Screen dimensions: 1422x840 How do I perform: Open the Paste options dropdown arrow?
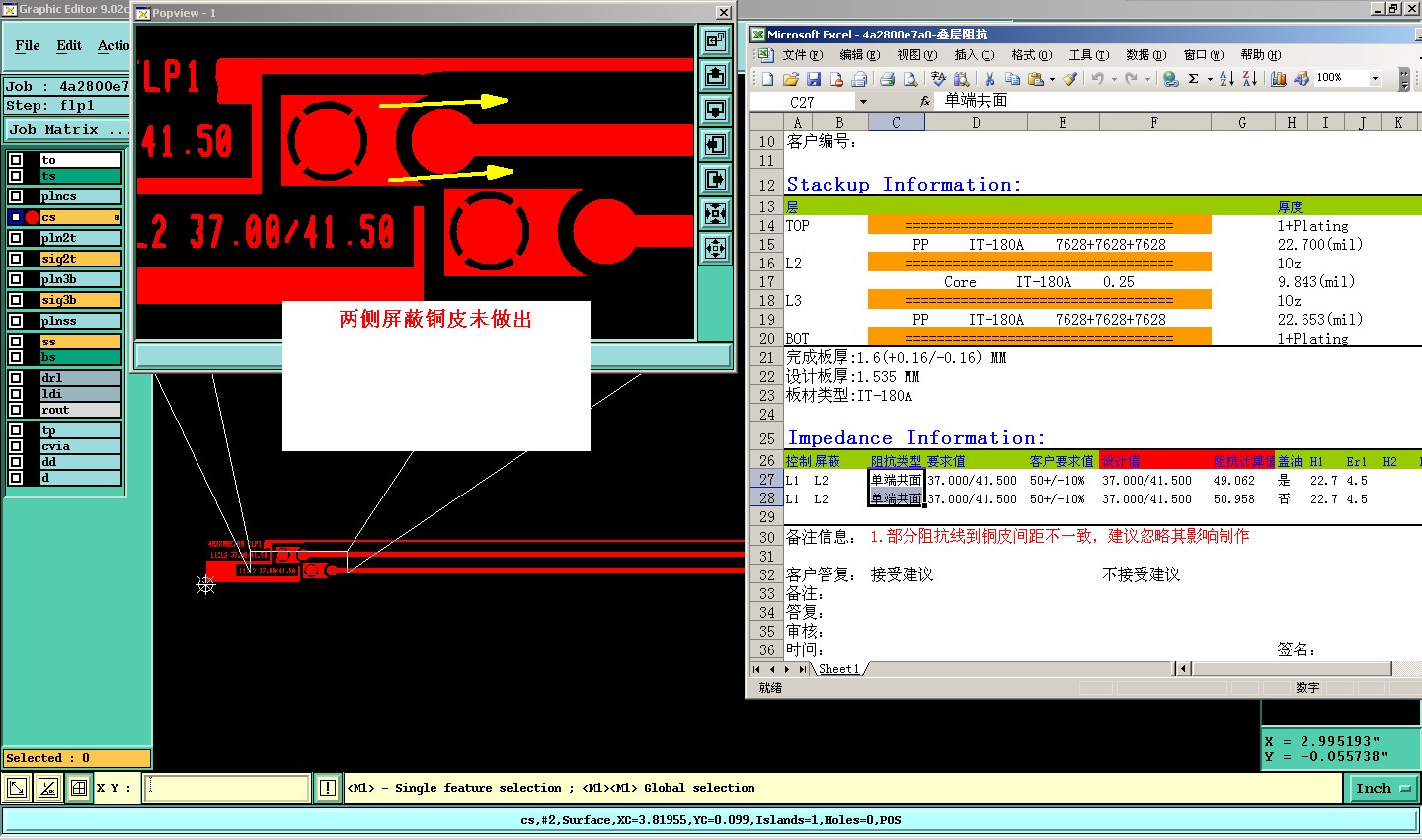(x=1051, y=79)
